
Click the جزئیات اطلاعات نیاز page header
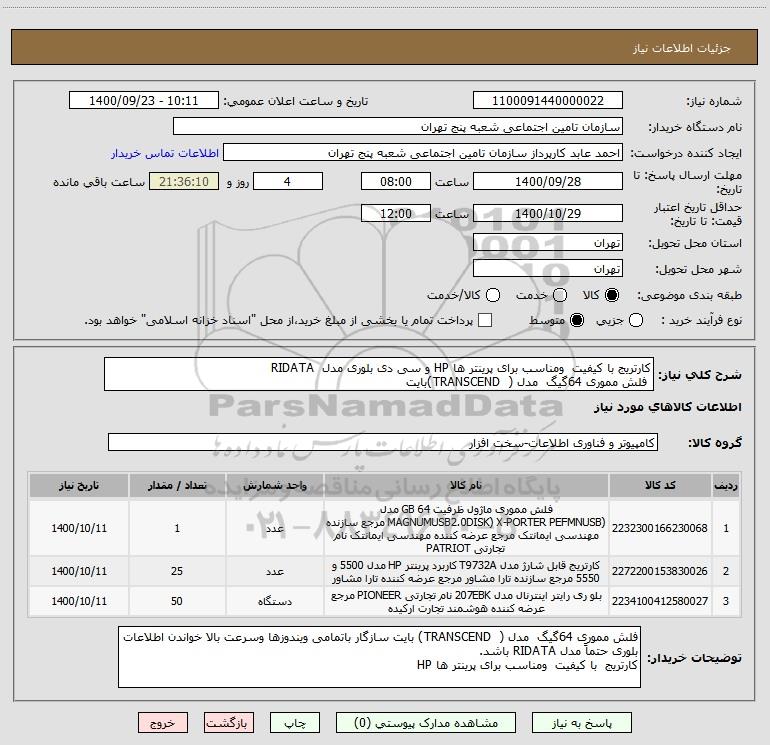click(682, 48)
